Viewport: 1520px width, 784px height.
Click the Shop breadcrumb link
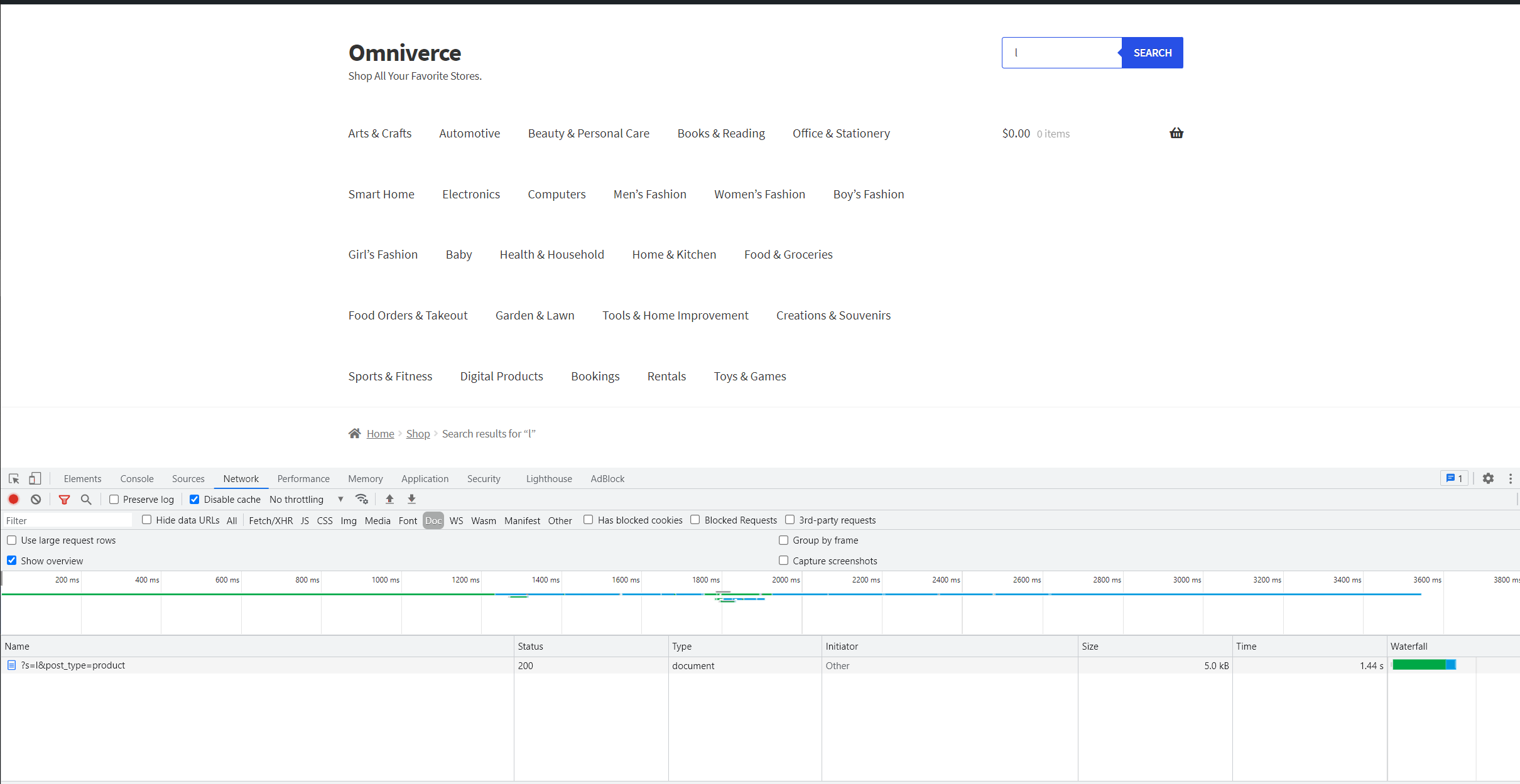coord(418,434)
